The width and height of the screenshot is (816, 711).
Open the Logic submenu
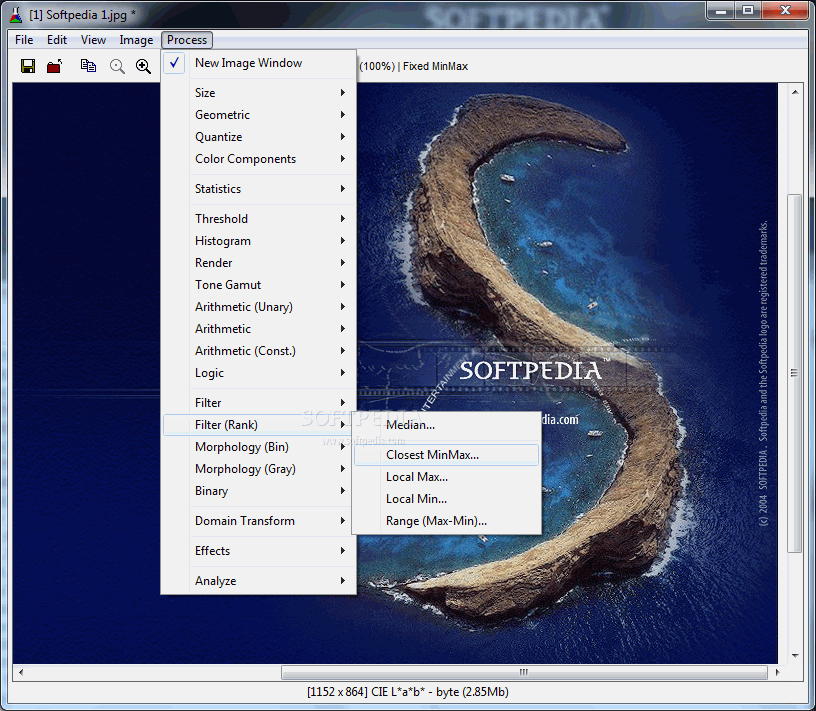[259, 373]
